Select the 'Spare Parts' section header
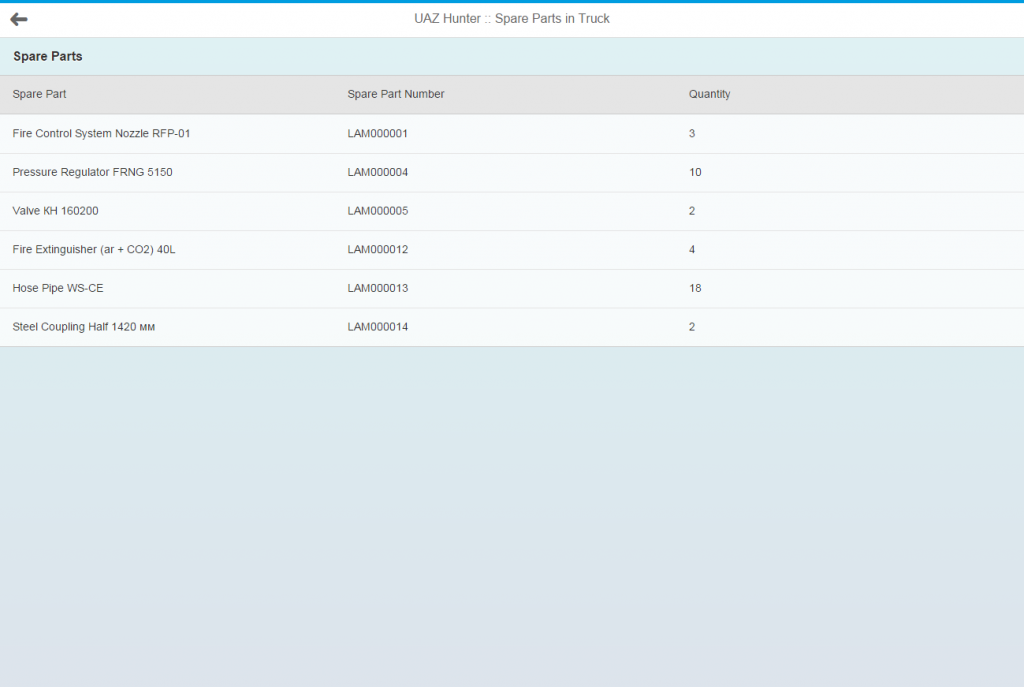This screenshot has height=687, width=1024. [48, 56]
